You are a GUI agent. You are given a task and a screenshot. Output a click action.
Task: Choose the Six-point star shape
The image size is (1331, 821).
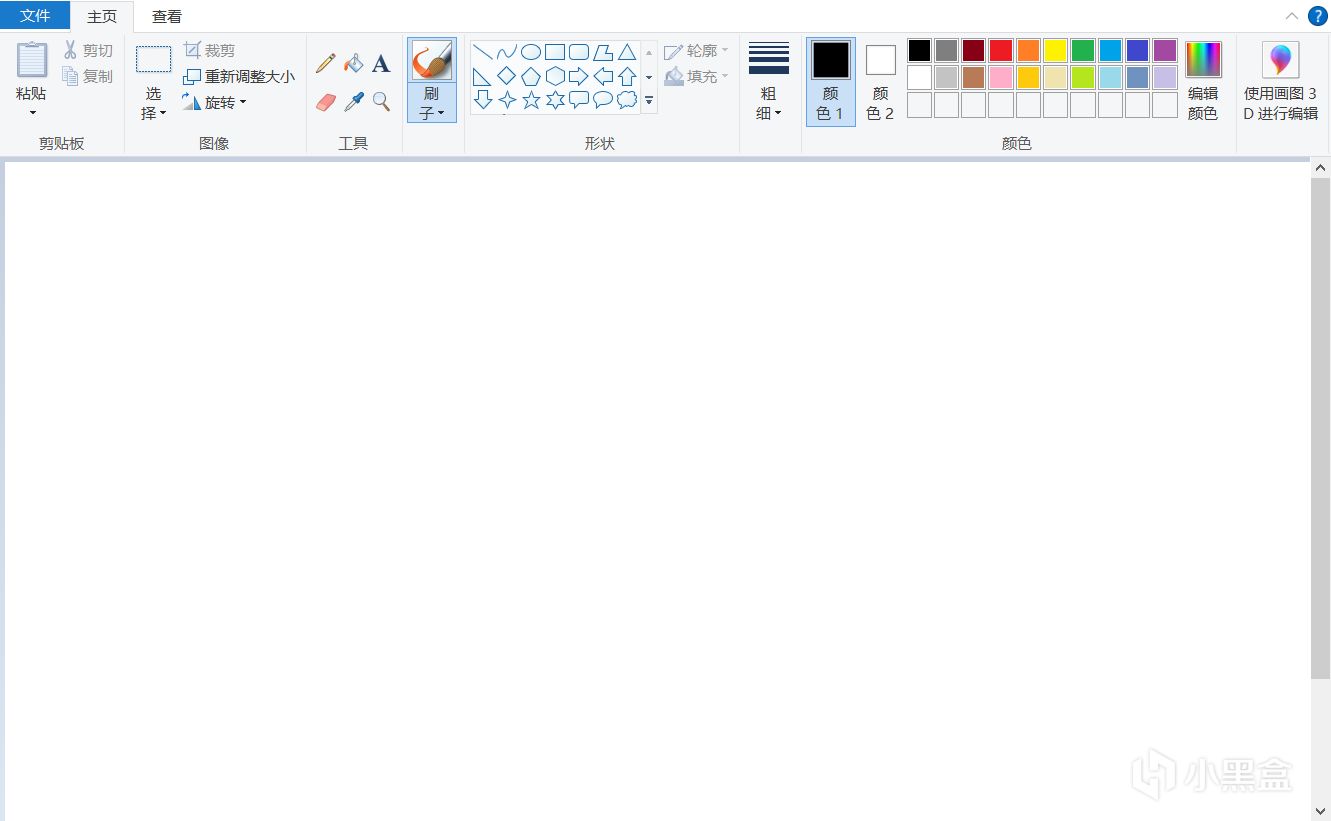click(555, 100)
